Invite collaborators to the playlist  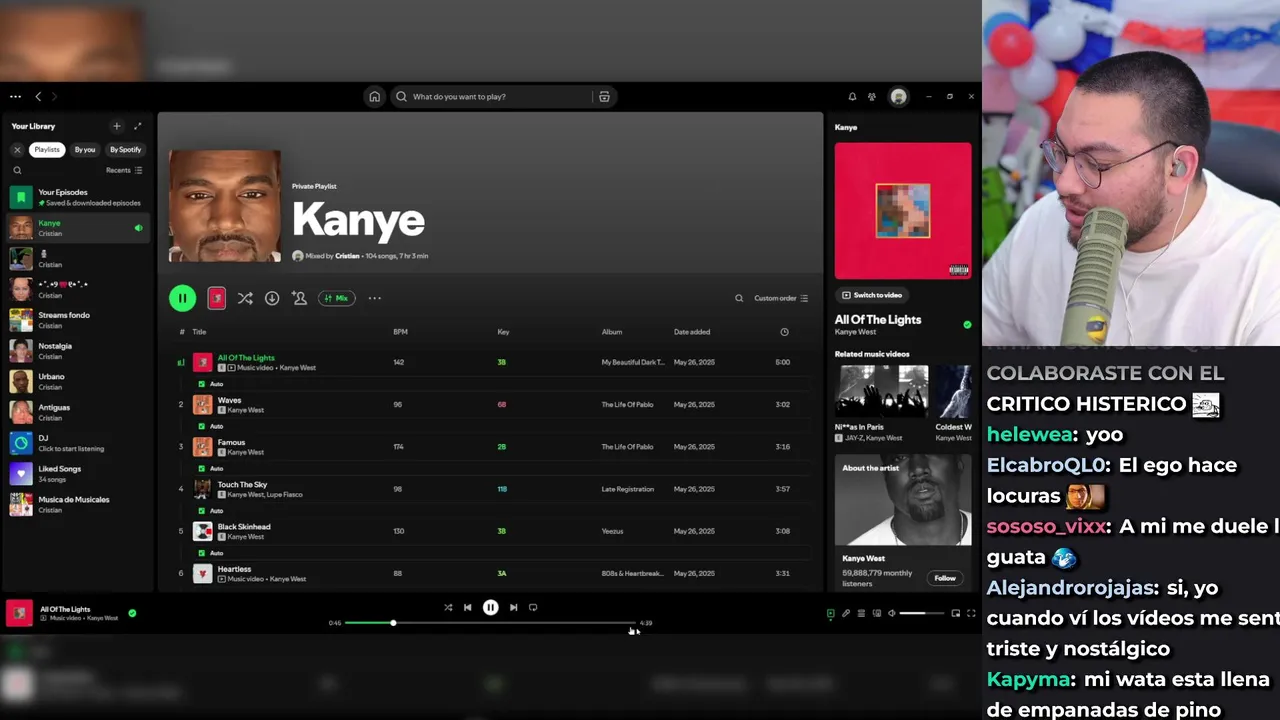coord(299,298)
